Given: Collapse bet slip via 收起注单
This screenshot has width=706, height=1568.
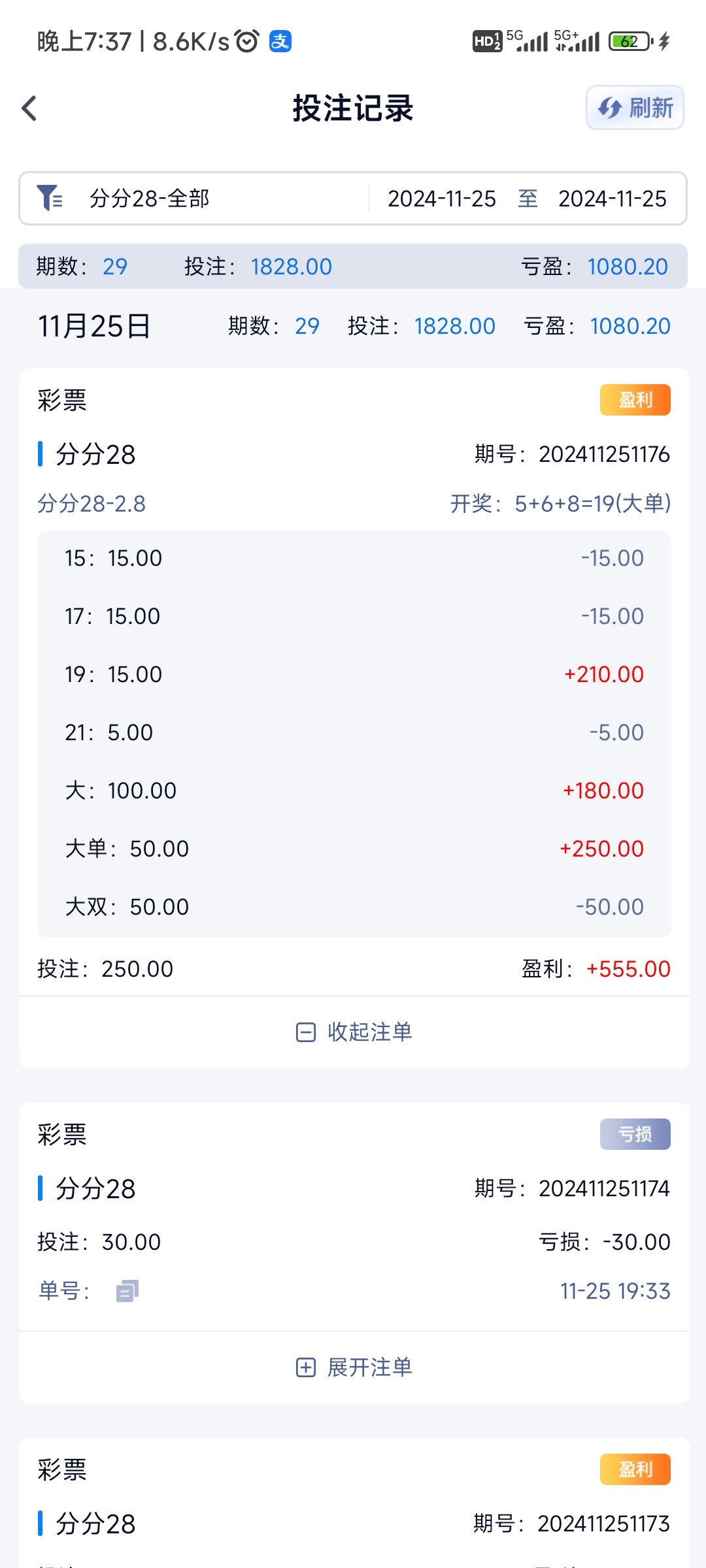Looking at the screenshot, I should [x=369, y=1032].
